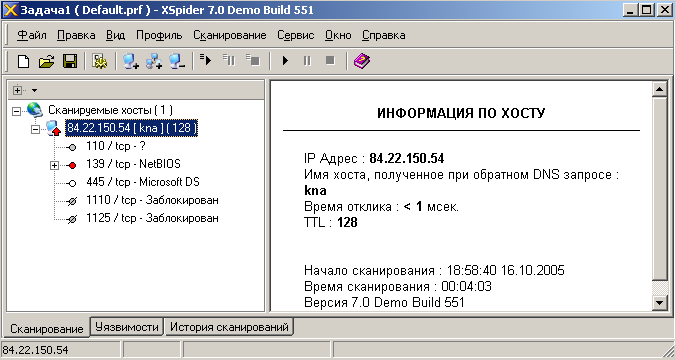Start scan of all hosts with play button
This screenshot has height=360, width=676.
point(285,61)
